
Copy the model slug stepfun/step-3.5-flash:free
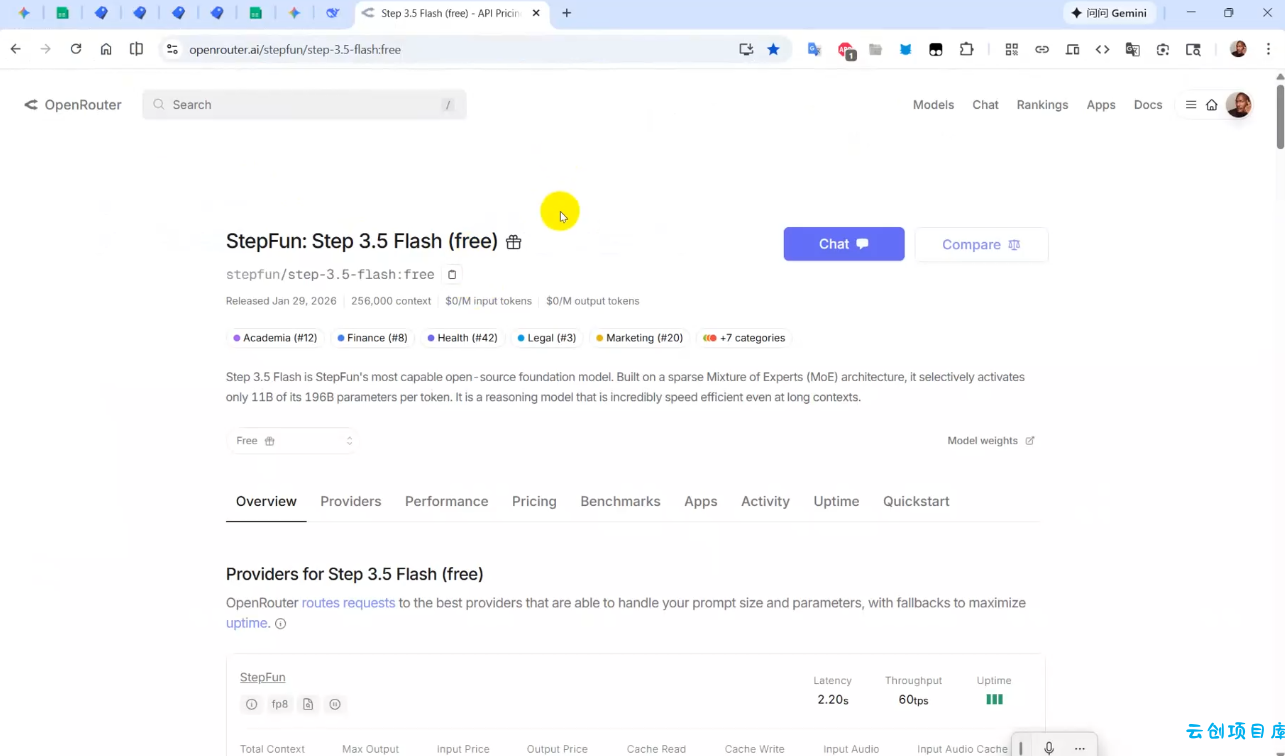click(452, 274)
